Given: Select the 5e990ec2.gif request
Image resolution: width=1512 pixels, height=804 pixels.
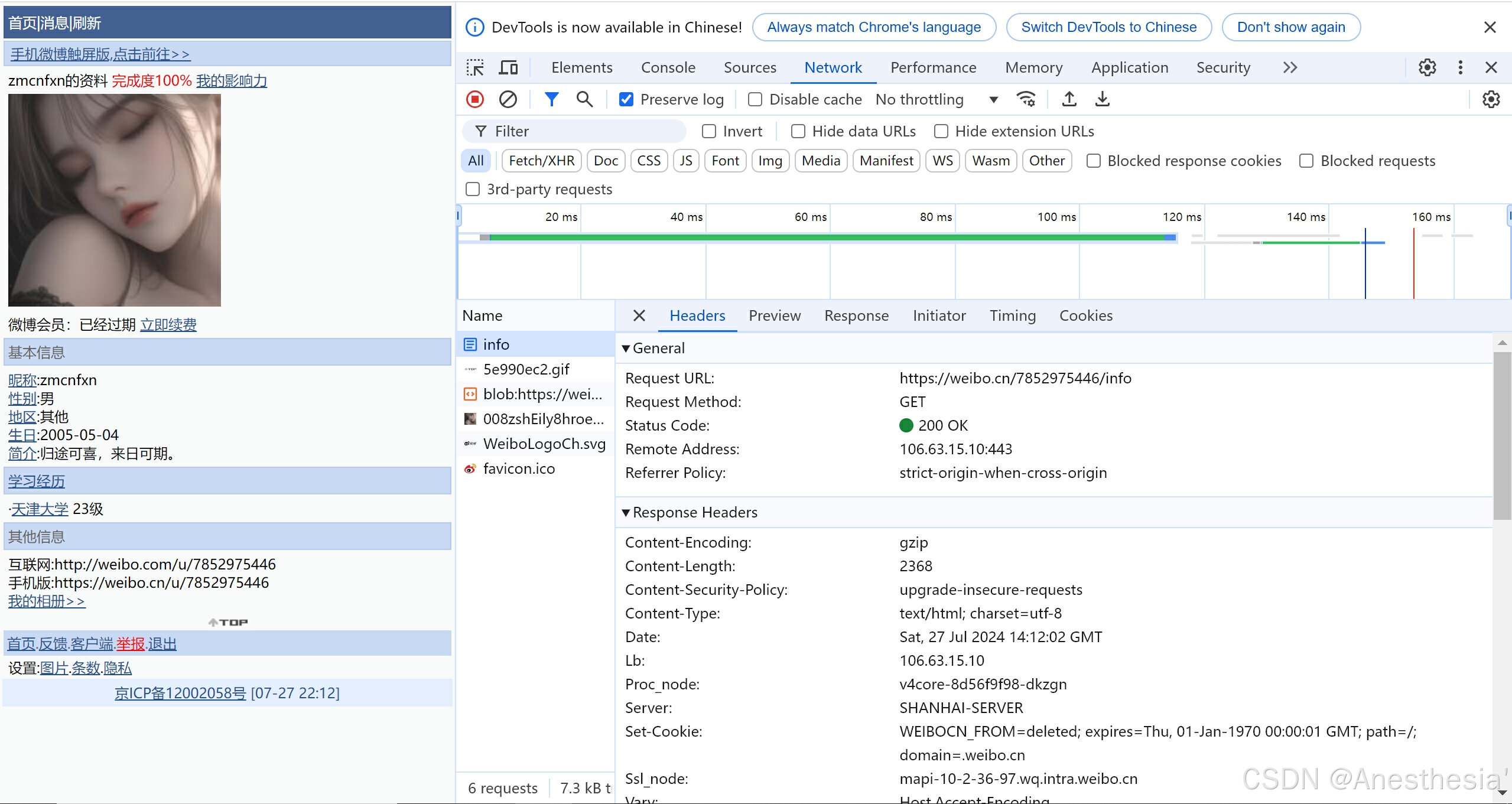Looking at the screenshot, I should point(535,369).
